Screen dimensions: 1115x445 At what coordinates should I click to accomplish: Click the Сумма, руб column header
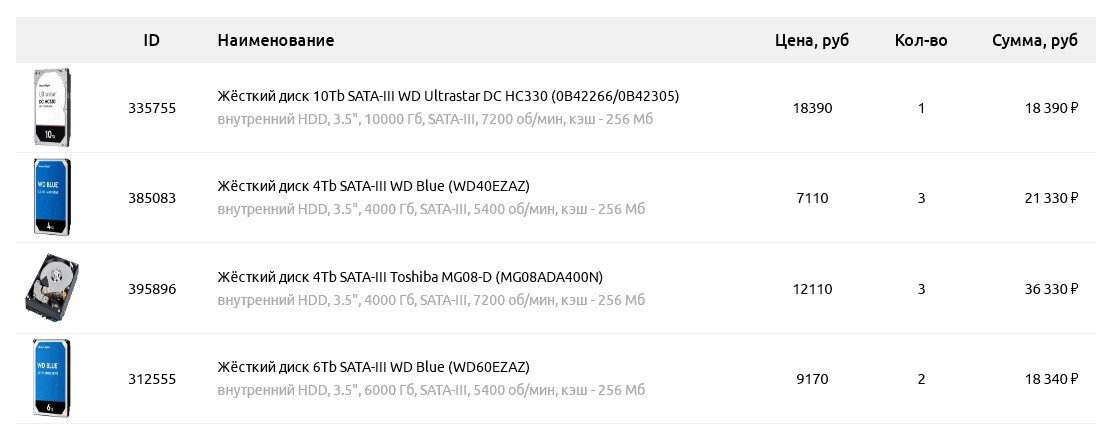tap(1035, 41)
